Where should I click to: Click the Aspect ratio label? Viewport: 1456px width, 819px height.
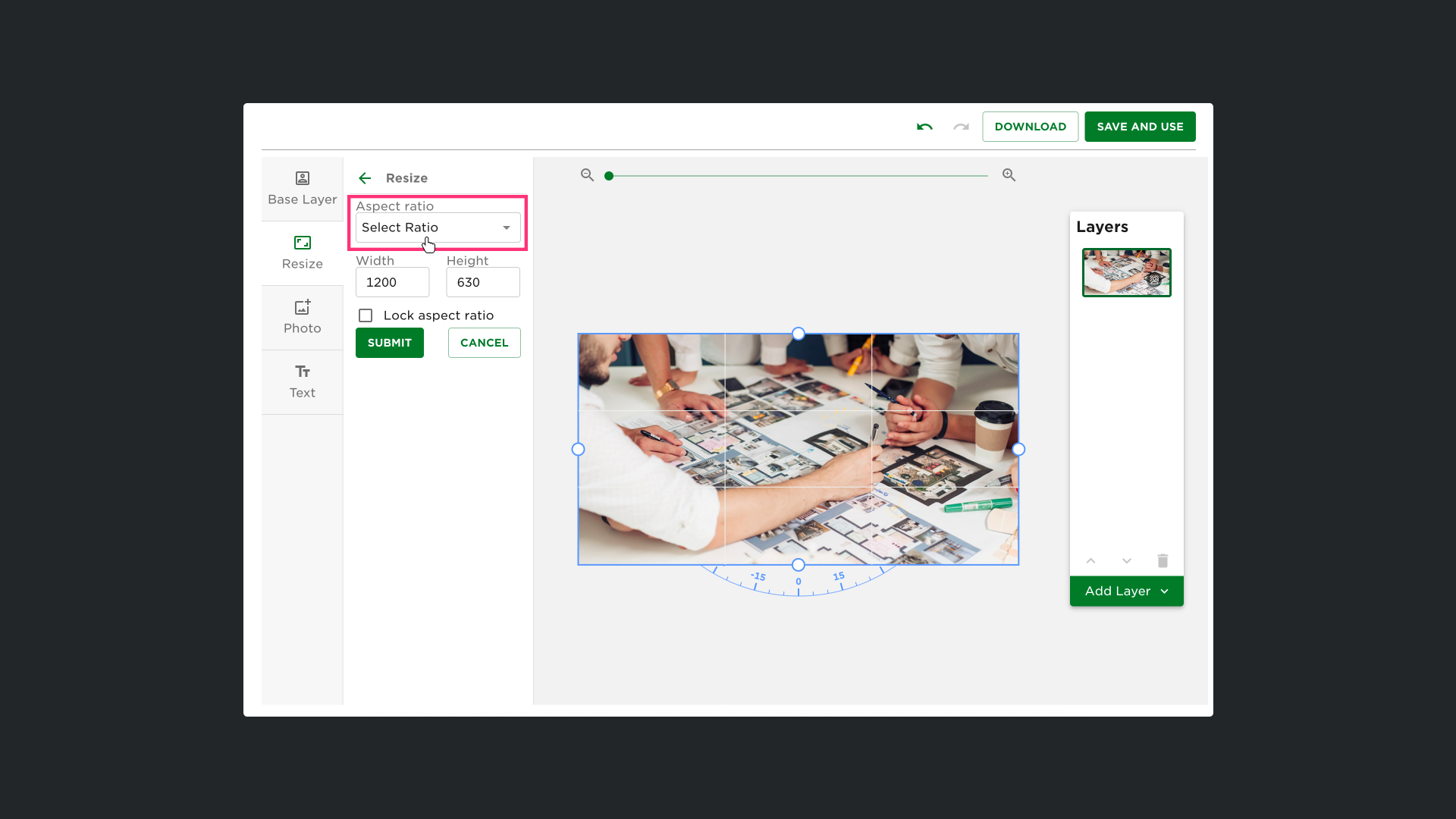tap(394, 206)
